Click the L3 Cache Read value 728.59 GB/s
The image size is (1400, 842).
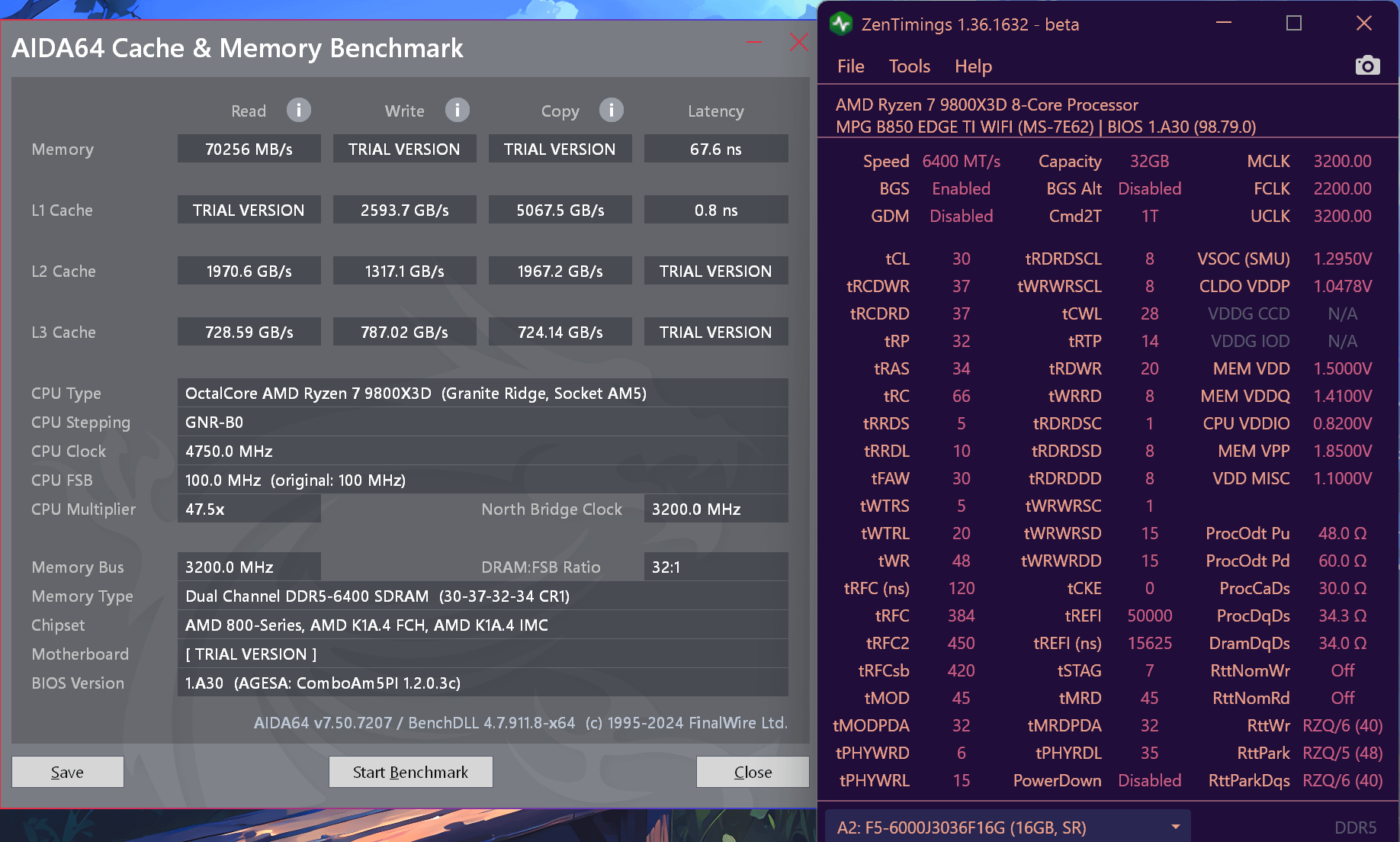coord(249,332)
